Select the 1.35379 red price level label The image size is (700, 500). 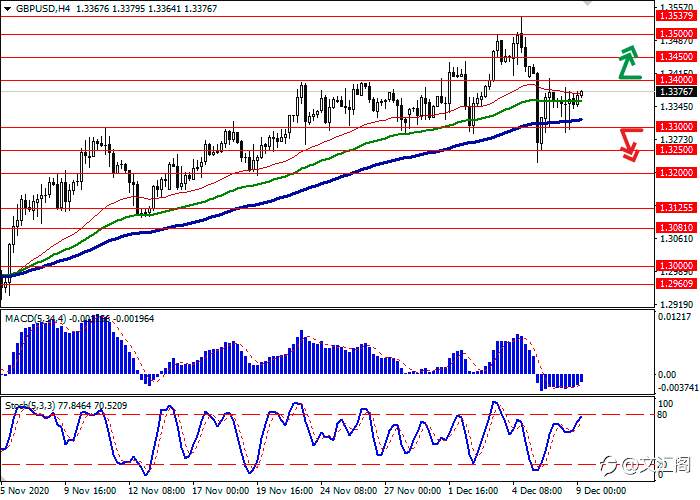[676, 16]
